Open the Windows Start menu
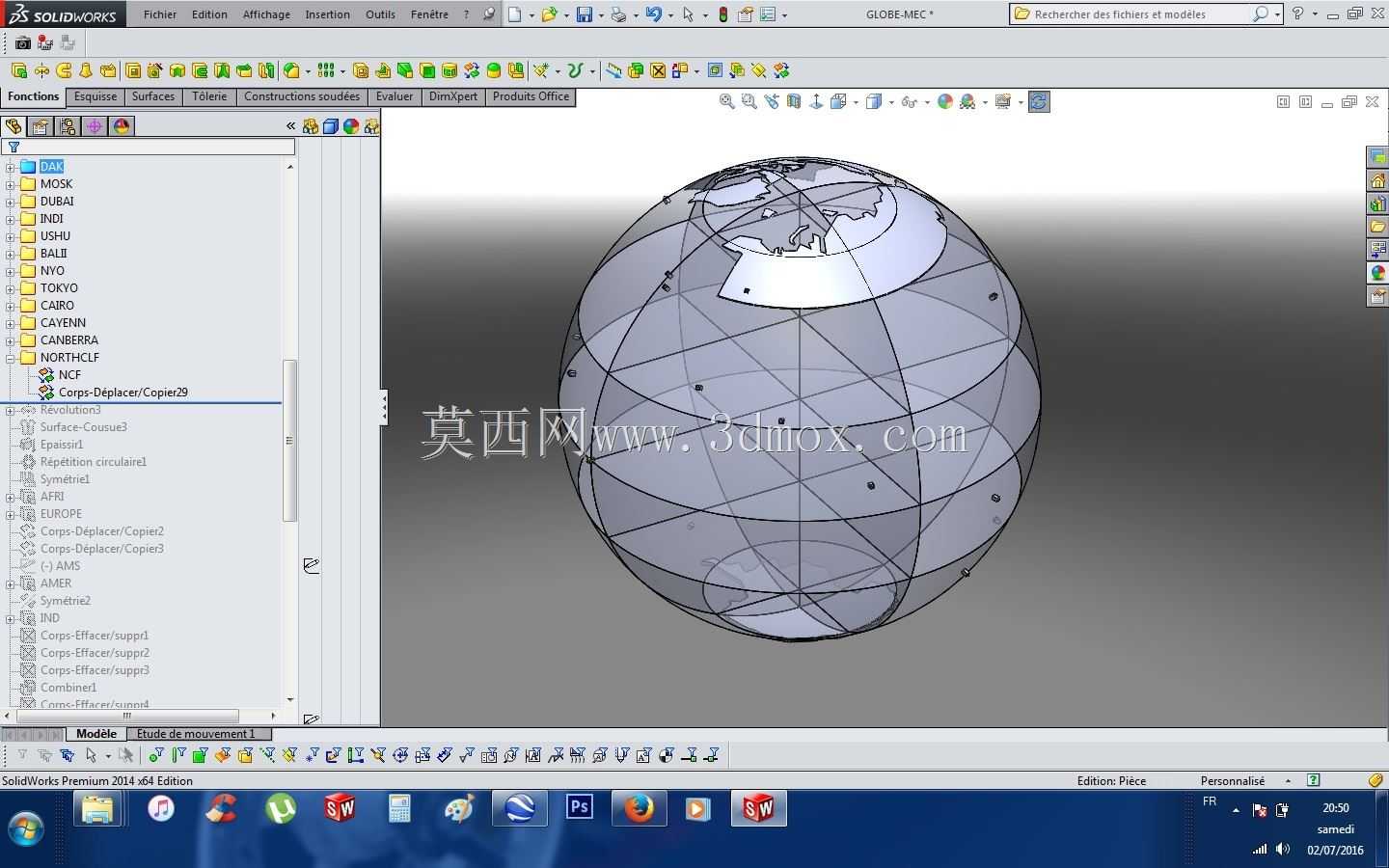The image size is (1389, 868). click(x=26, y=827)
